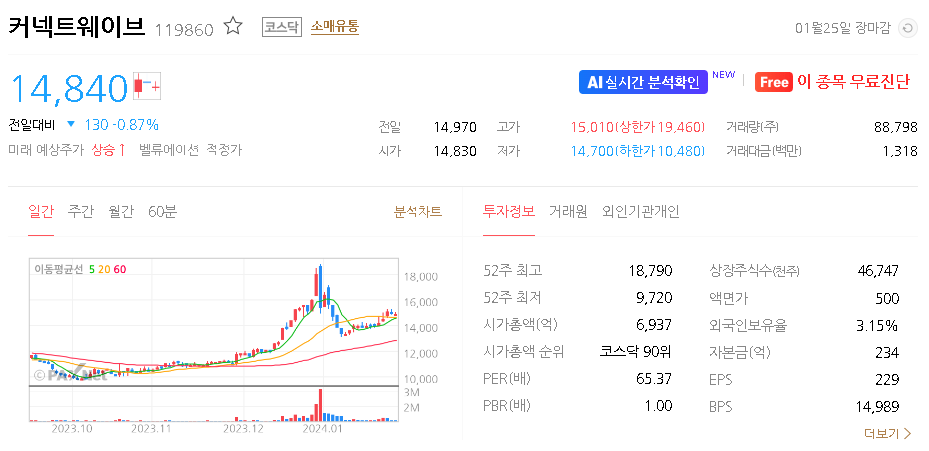The height and width of the screenshot is (451, 929).
Task: Click 고가 value 15,010
Action: pos(592,127)
